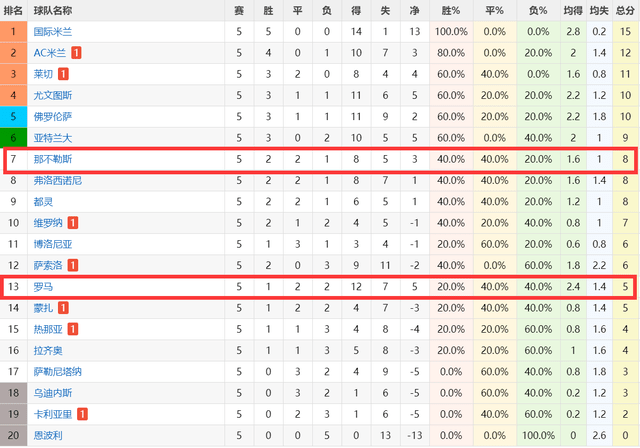Click the red badge next to 莱切
The width and height of the screenshot is (640, 448).
pos(63,74)
